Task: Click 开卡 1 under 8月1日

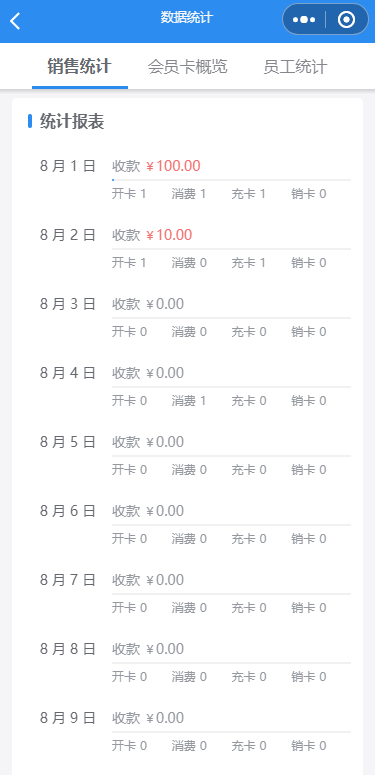Action: pos(129,194)
